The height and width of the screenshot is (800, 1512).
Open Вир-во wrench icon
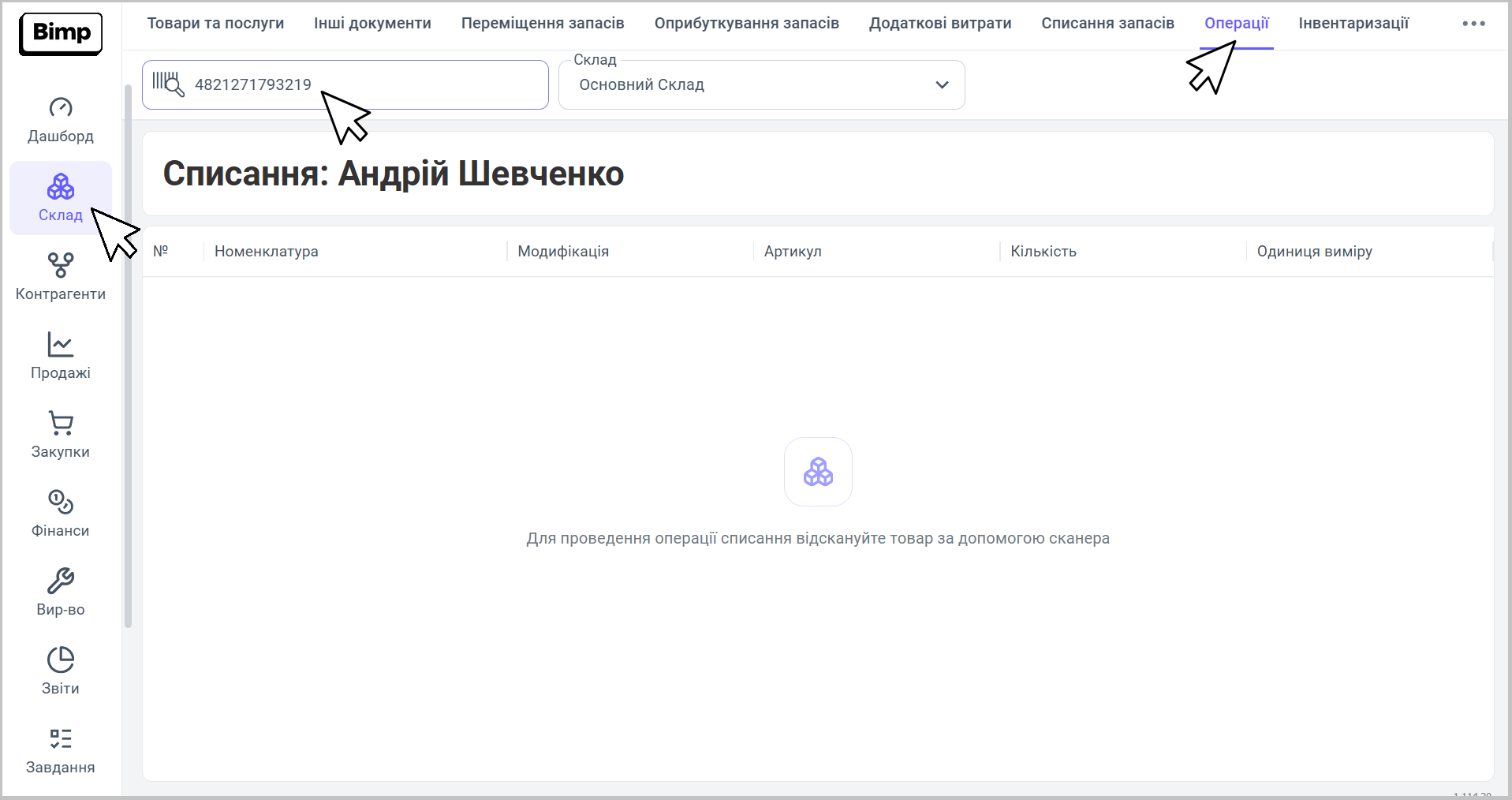click(61, 581)
